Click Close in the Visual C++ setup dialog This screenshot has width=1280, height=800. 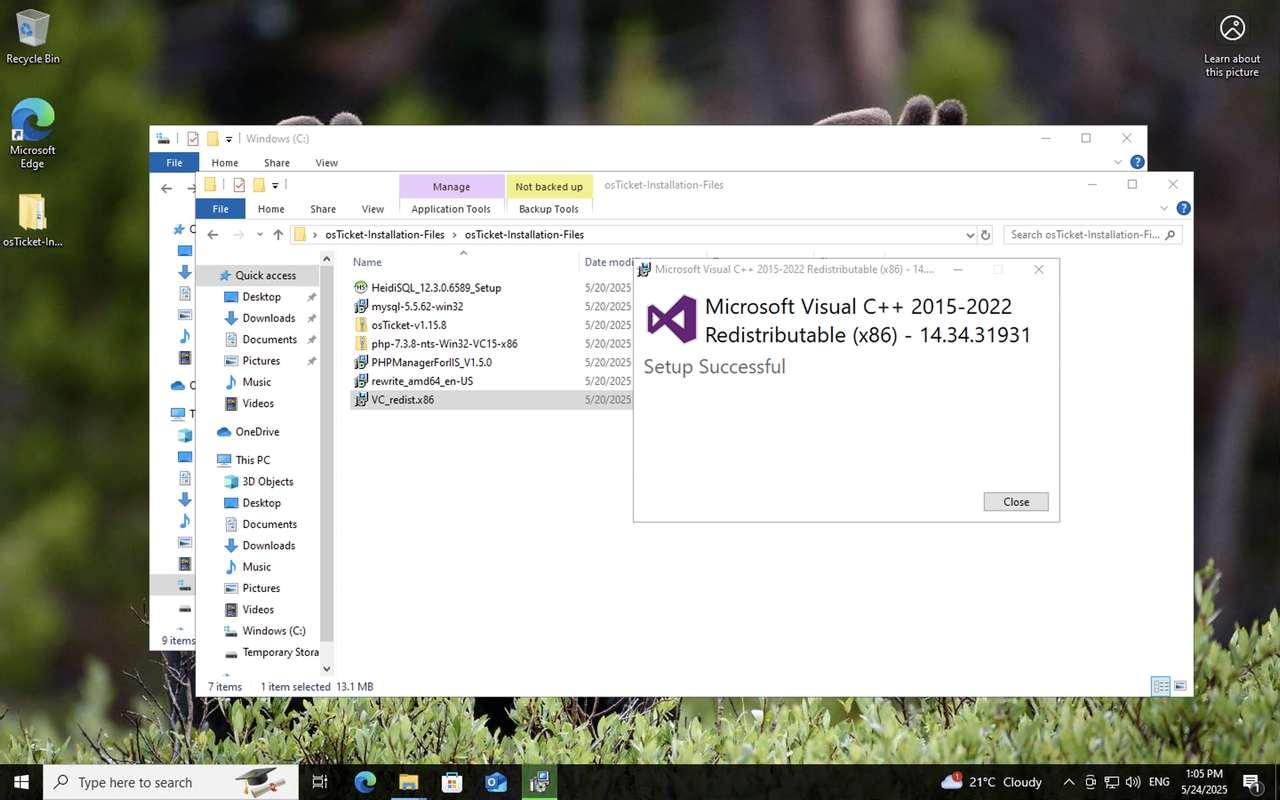[1016, 502]
